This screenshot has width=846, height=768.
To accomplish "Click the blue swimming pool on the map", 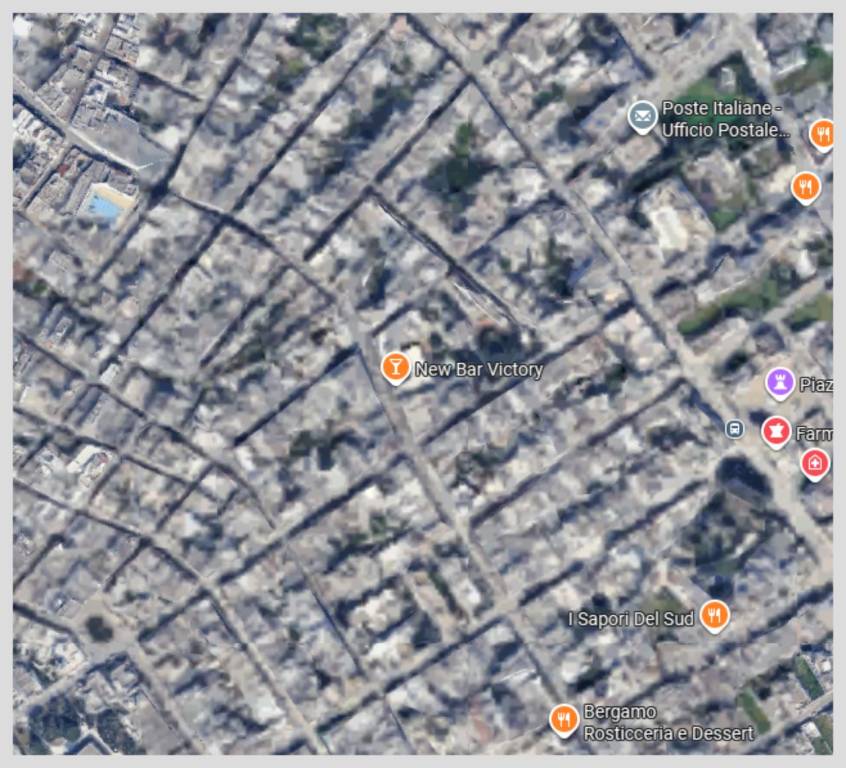I will [x=107, y=205].
